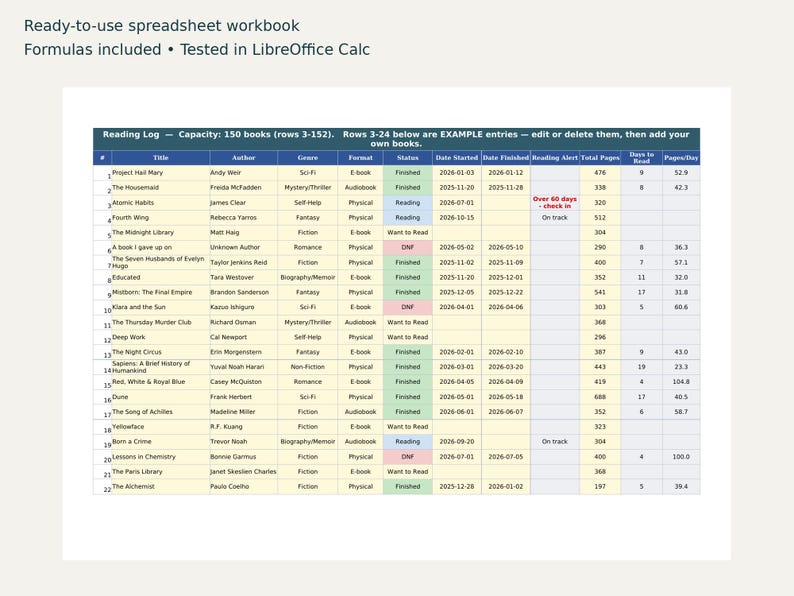
Task: Click the Status column header
Action: [x=408, y=157]
